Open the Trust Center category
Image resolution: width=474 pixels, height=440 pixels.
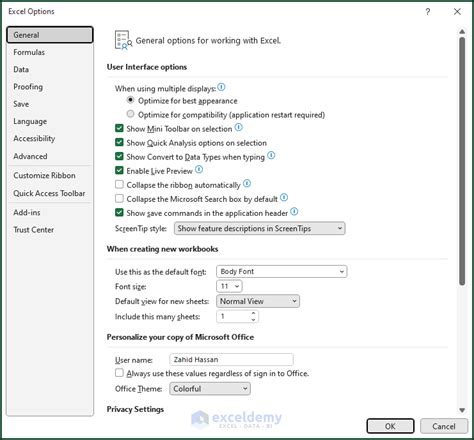[x=50, y=230]
